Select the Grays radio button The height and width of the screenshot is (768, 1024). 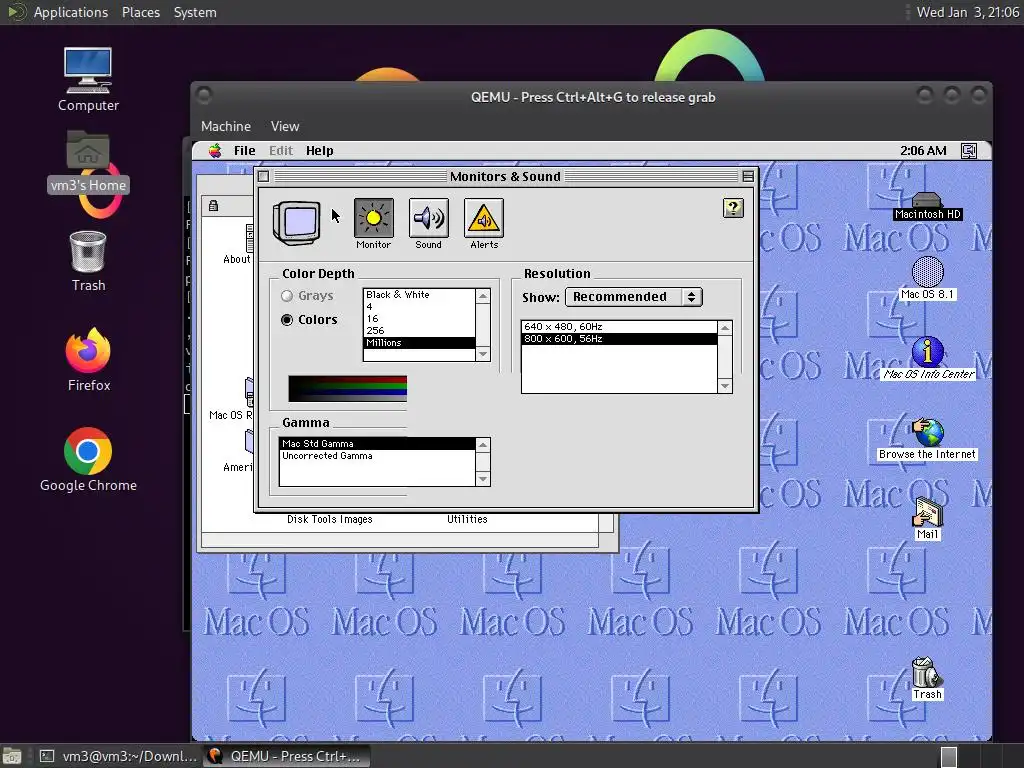[287, 296]
